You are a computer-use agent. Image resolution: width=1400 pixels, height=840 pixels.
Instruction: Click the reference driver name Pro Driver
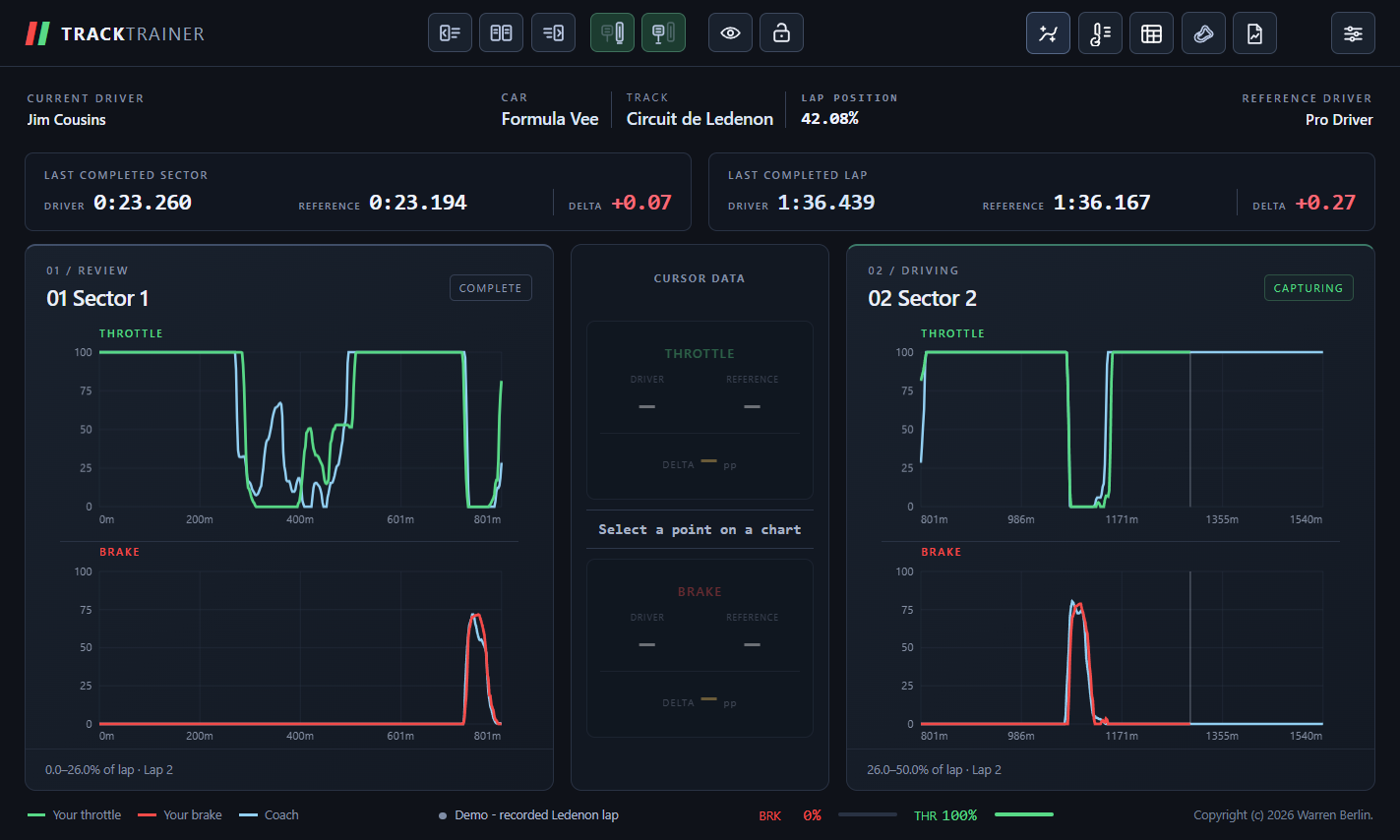(x=1339, y=120)
